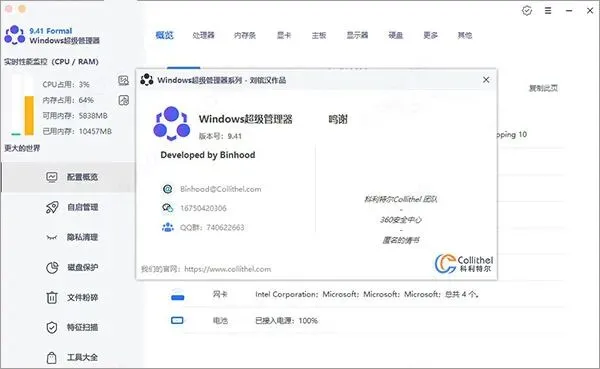Screen dimensions: 600x369
Task: Click the Developed by Binhood text
Action: [208, 155]
